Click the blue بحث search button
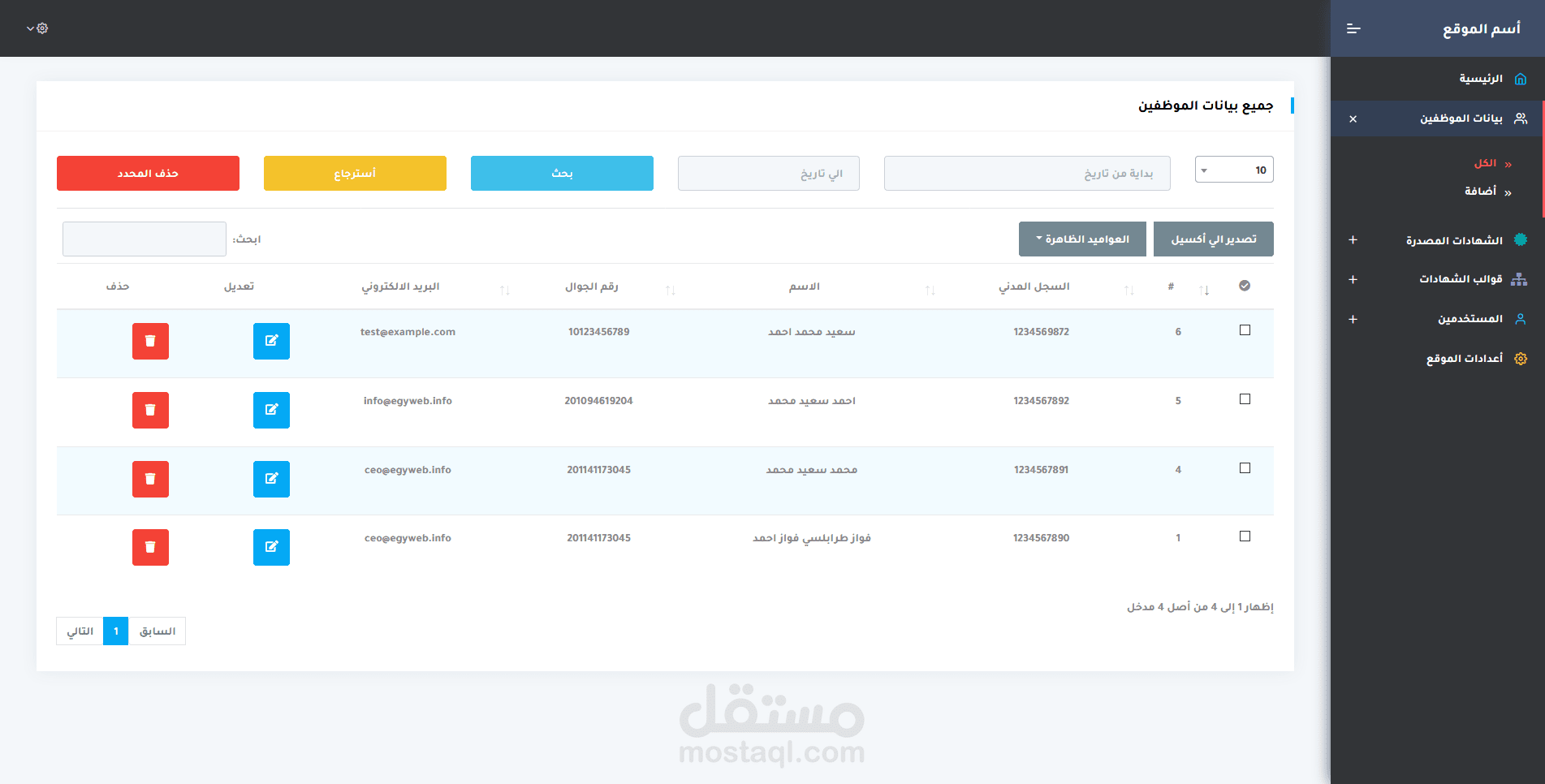 562,174
